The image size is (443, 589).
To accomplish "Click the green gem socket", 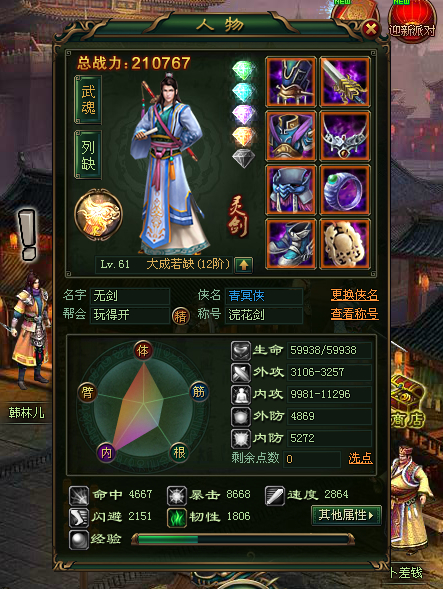I will click(243, 70).
